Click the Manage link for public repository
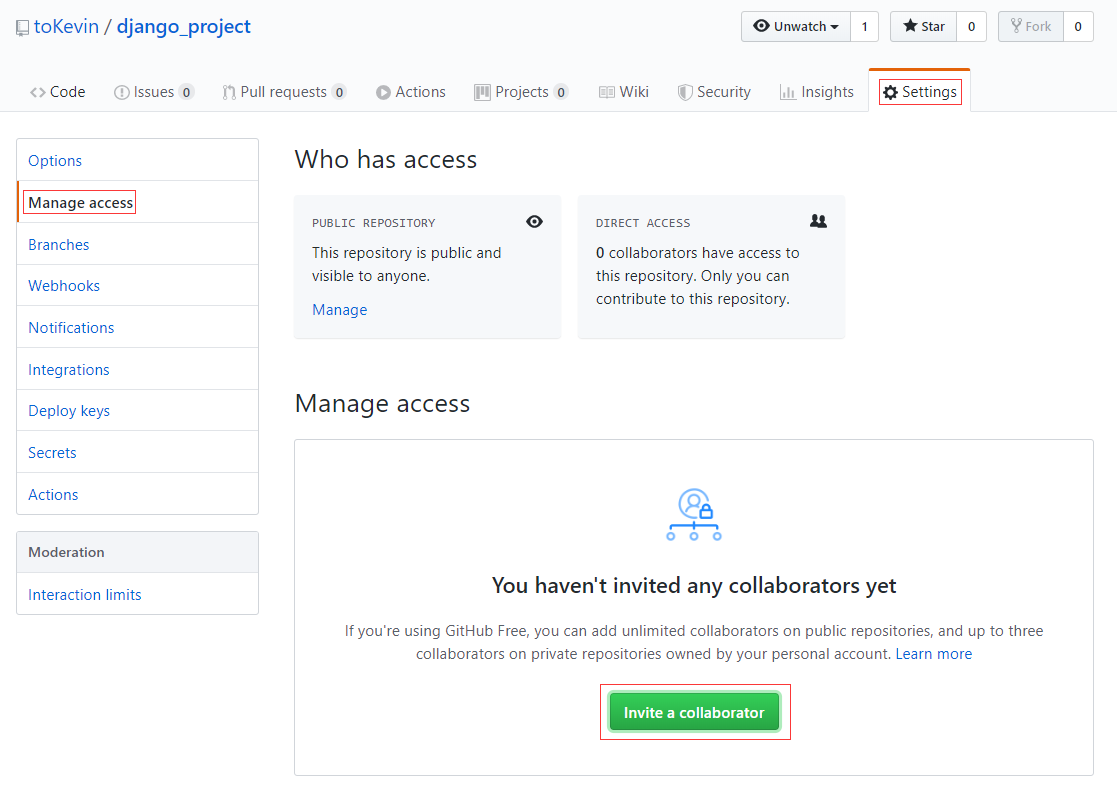Image resolution: width=1117 pixels, height=795 pixels. point(340,310)
